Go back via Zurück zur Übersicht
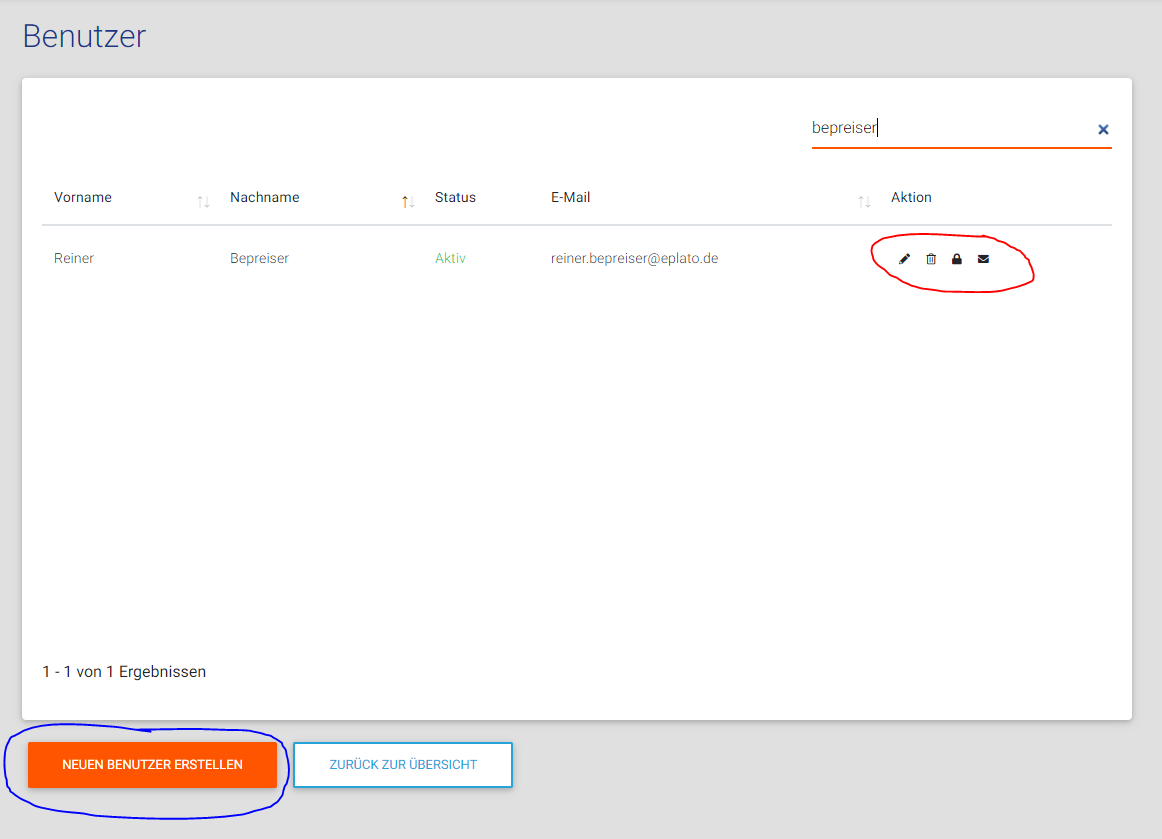The height and width of the screenshot is (839, 1162). 403,765
